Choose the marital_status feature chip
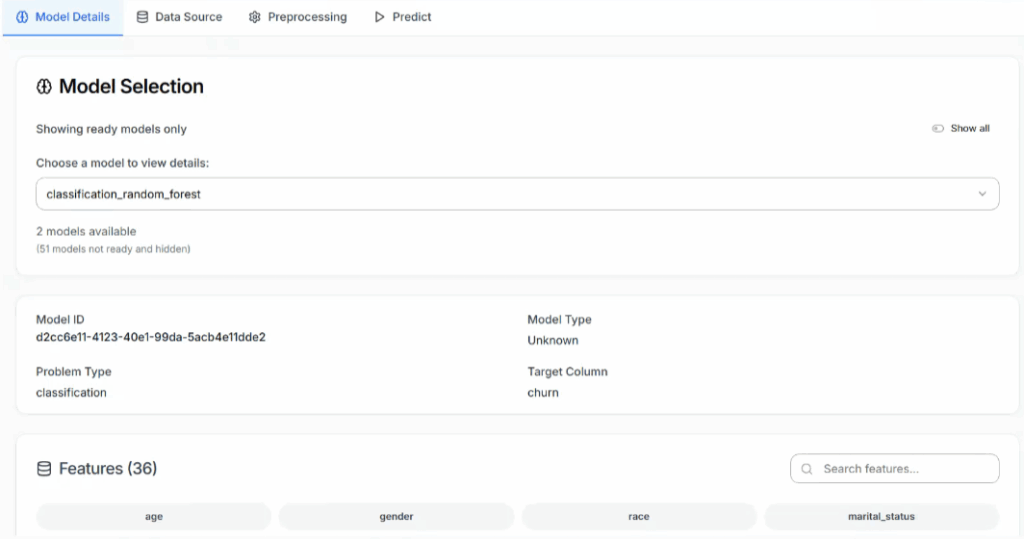 (881, 517)
